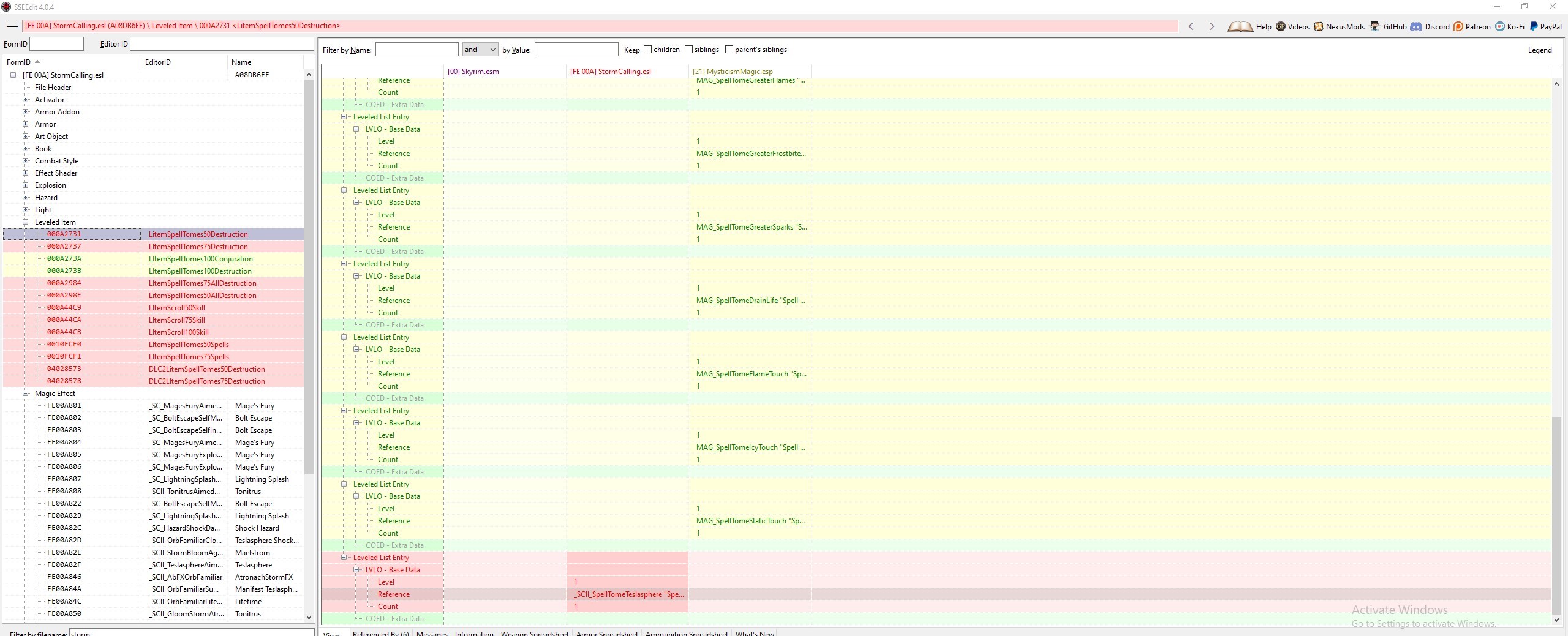Click the NexusMods logo icon
Screen dimensions: 1568x636
click(x=1319, y=26)
